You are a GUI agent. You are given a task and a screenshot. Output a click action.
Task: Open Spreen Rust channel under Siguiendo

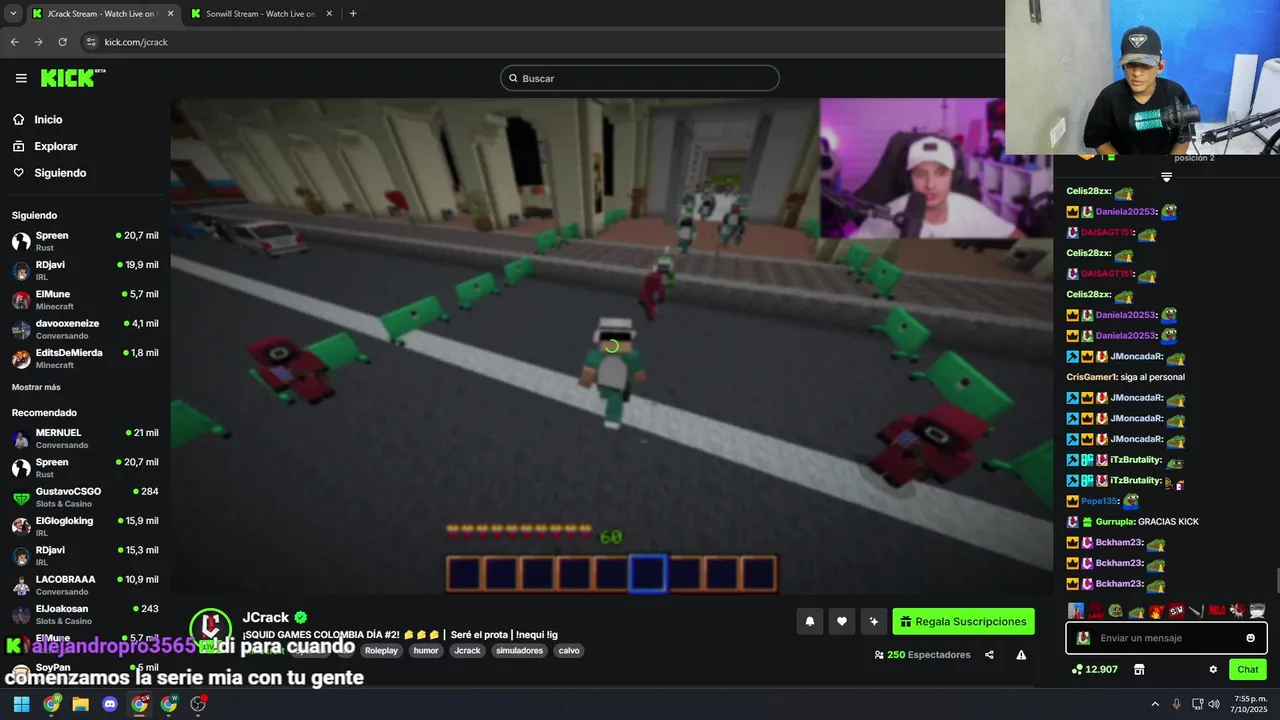coord(85,241)
